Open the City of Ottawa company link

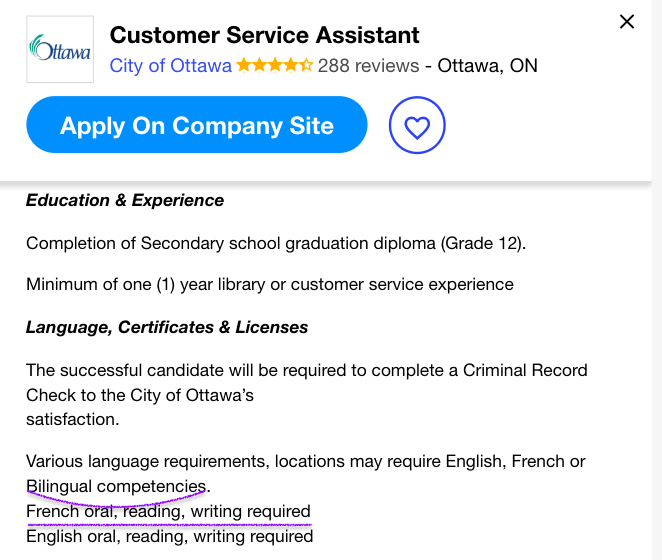171,66
